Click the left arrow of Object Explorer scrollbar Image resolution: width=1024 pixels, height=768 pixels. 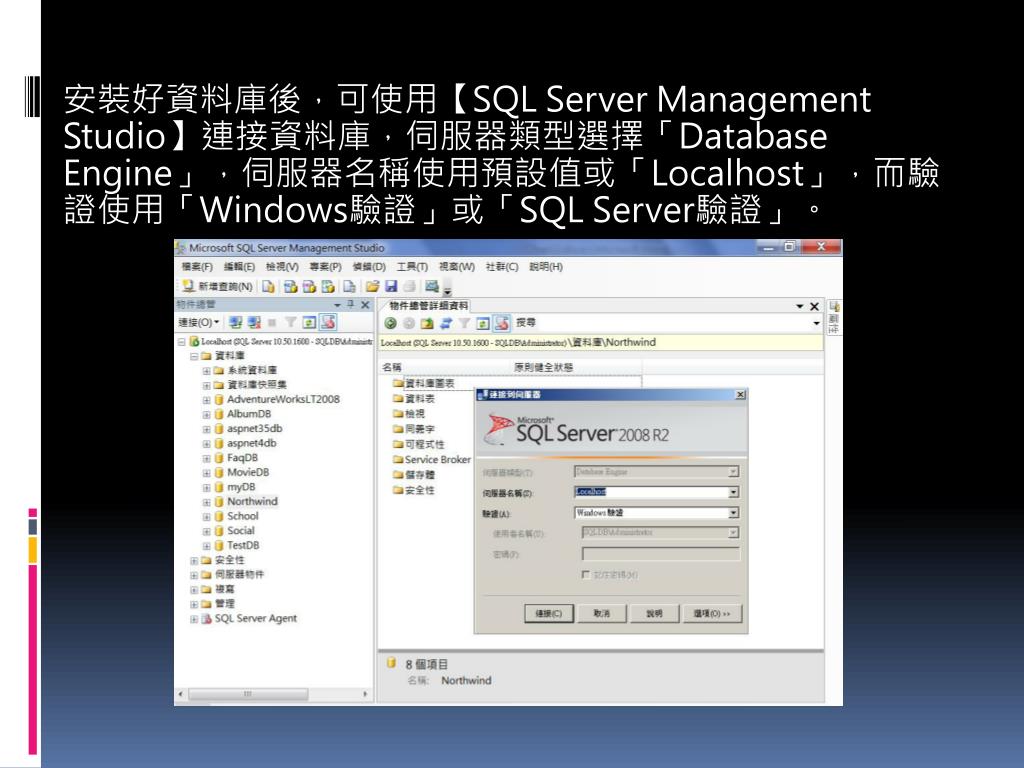181,694
